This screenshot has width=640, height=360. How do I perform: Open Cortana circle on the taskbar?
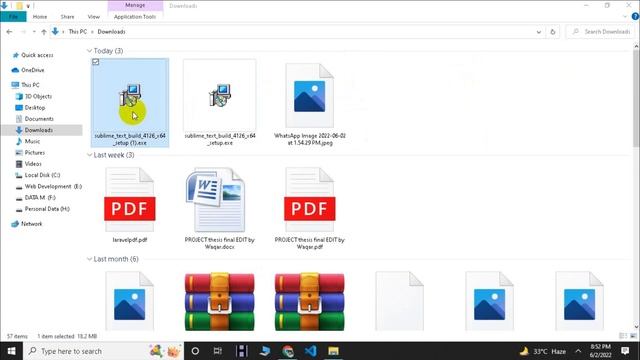pos(195,351)
